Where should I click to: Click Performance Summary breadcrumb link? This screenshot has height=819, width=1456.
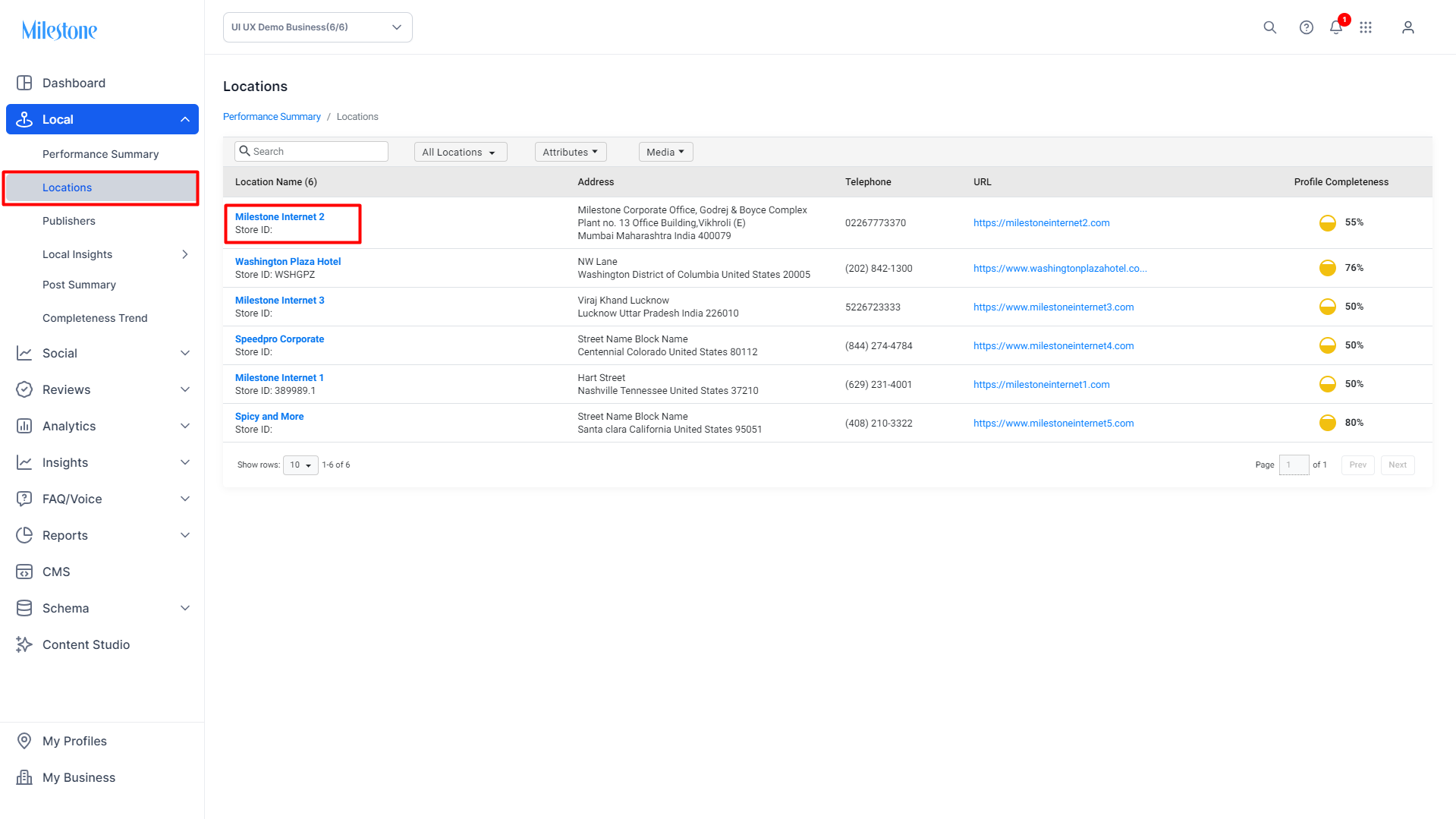coord(272,117)
